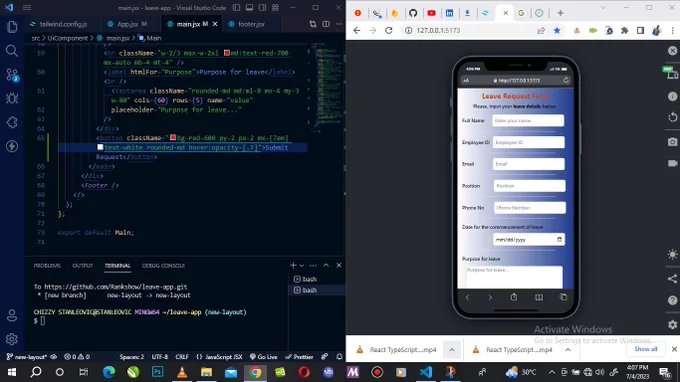This screenshot has width=680, height=382.
Task: Toggle panel layout icon in title bar
Action: pyautogui.click(x=249, y=7)
